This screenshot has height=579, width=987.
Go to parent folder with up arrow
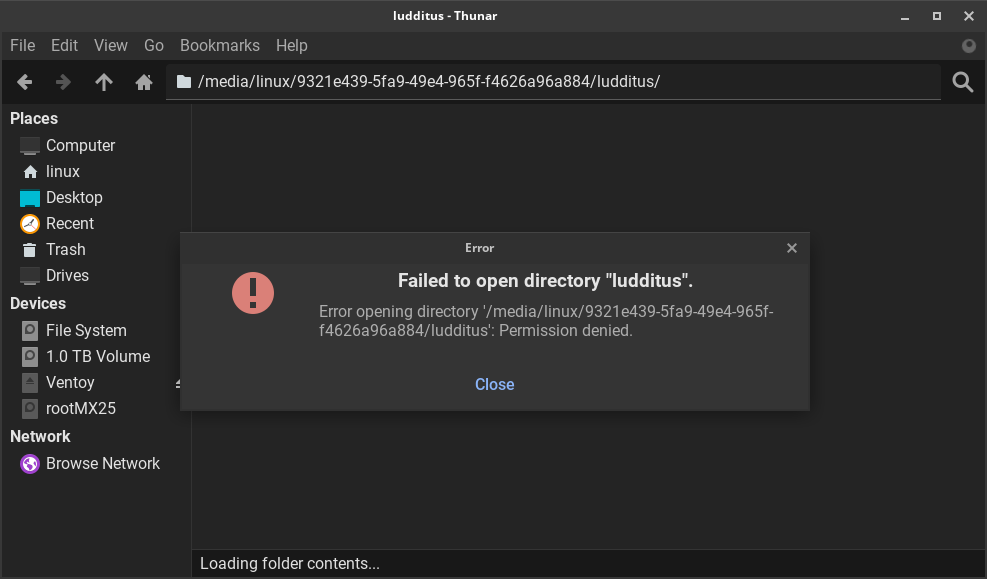103,82
